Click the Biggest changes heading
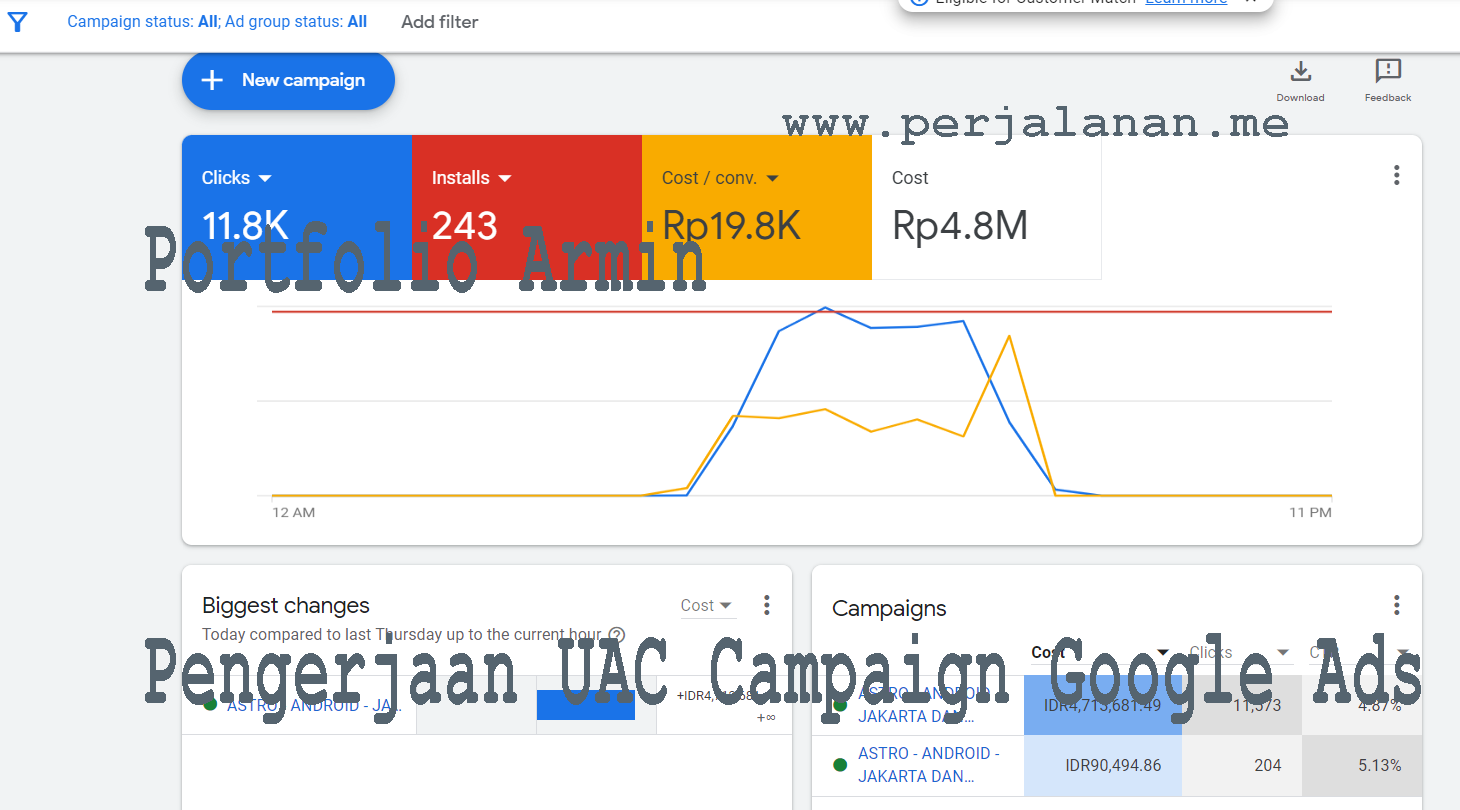1460x810 pixels. (x=286, y=606)
